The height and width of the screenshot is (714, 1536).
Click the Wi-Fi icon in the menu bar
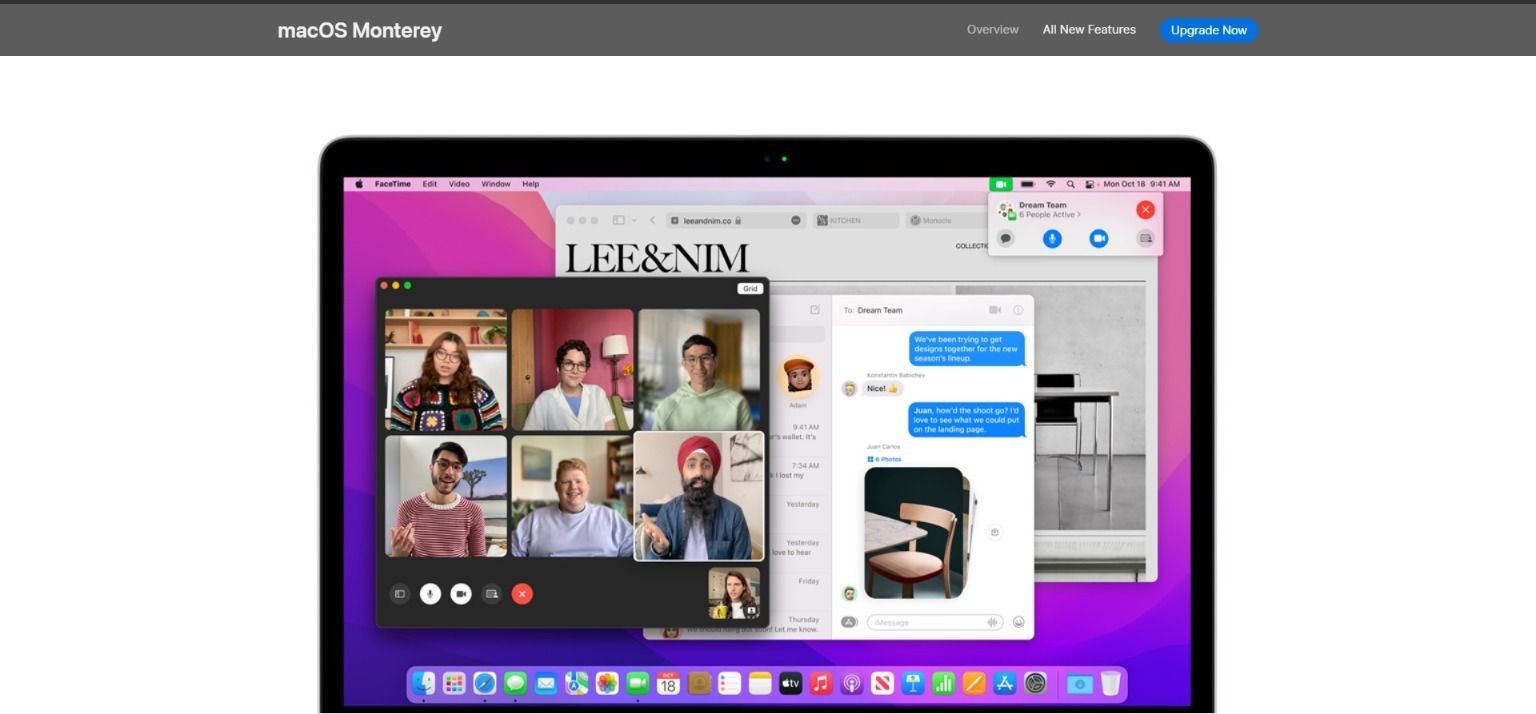click(1051, 184)
